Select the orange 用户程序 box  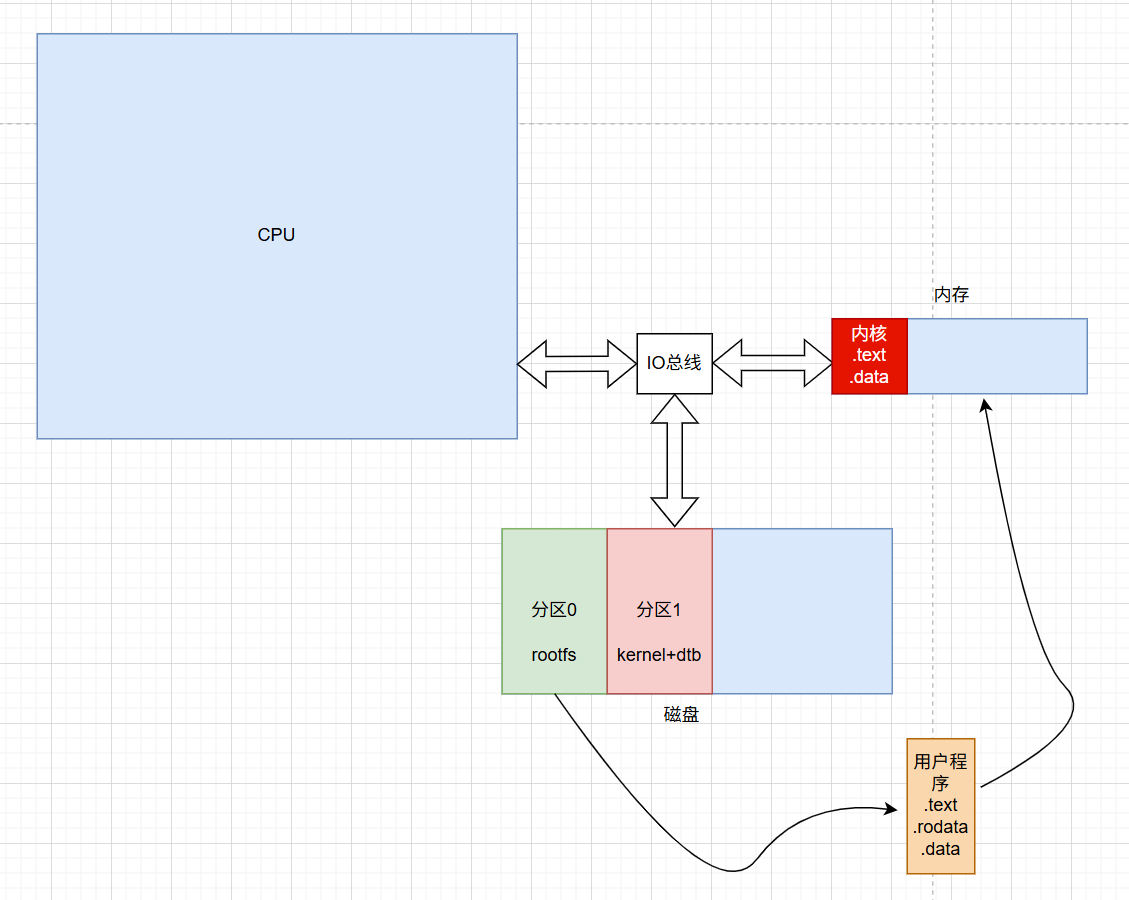(x=940, y=806)
